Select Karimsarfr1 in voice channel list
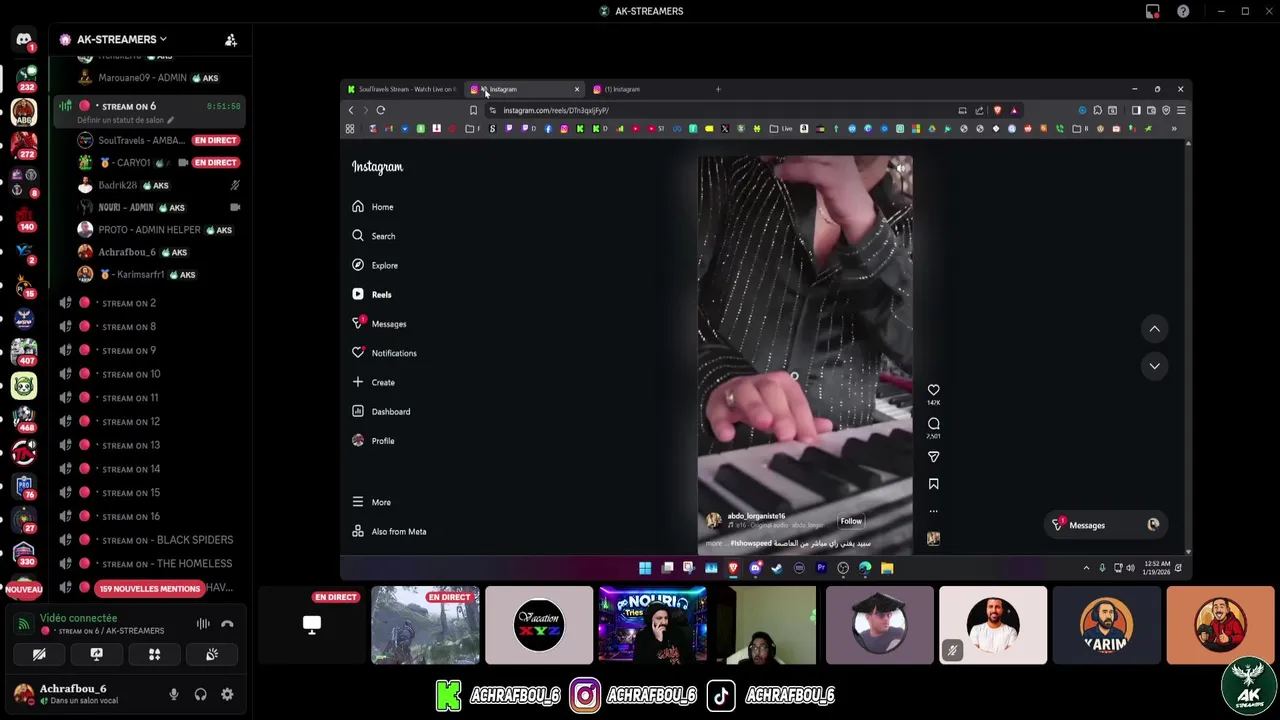 [x=158, y=274]
